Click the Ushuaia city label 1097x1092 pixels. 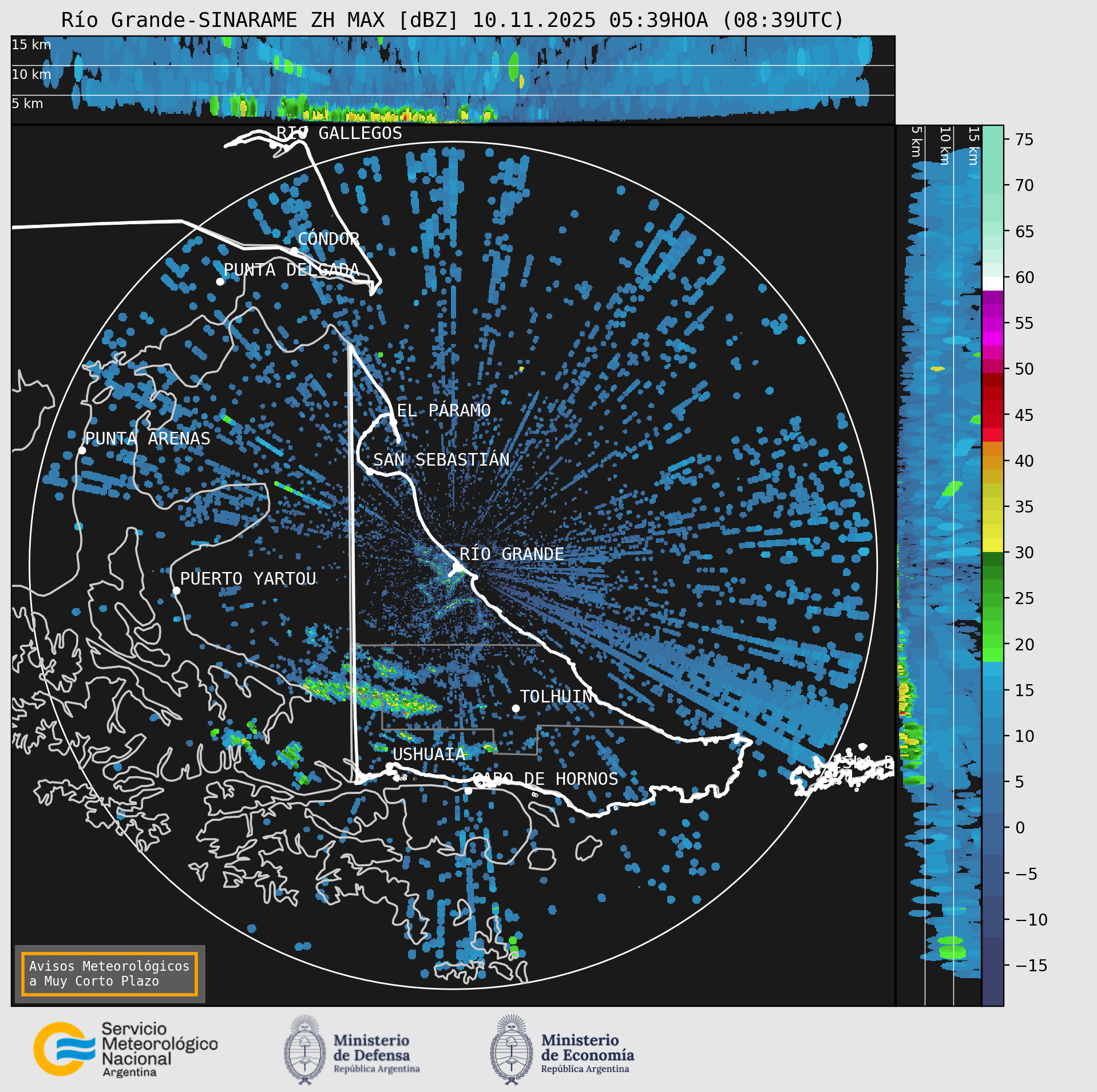pos(429,755)
